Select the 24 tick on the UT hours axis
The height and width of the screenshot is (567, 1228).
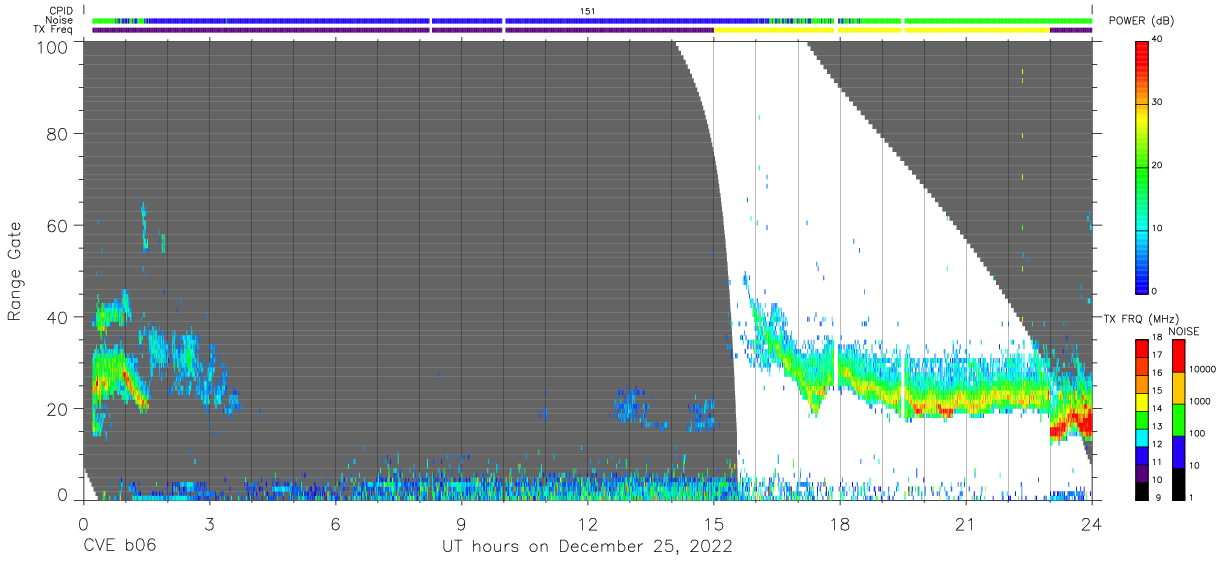click(x=1092, y=524)
